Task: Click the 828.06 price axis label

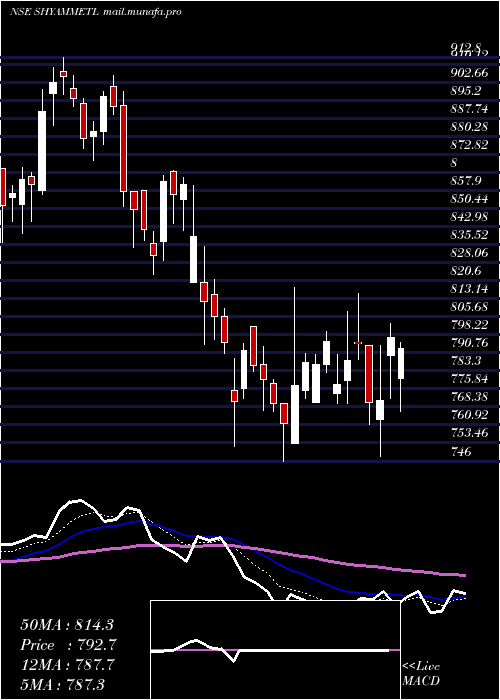Action: (x=469, y=253)
